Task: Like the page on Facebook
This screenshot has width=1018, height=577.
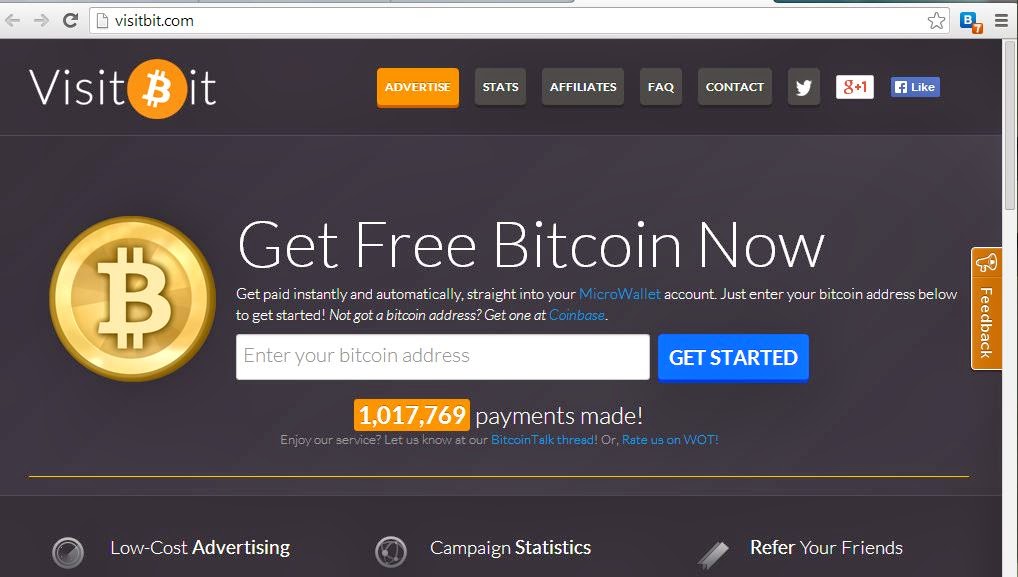Action: [915, 87]
